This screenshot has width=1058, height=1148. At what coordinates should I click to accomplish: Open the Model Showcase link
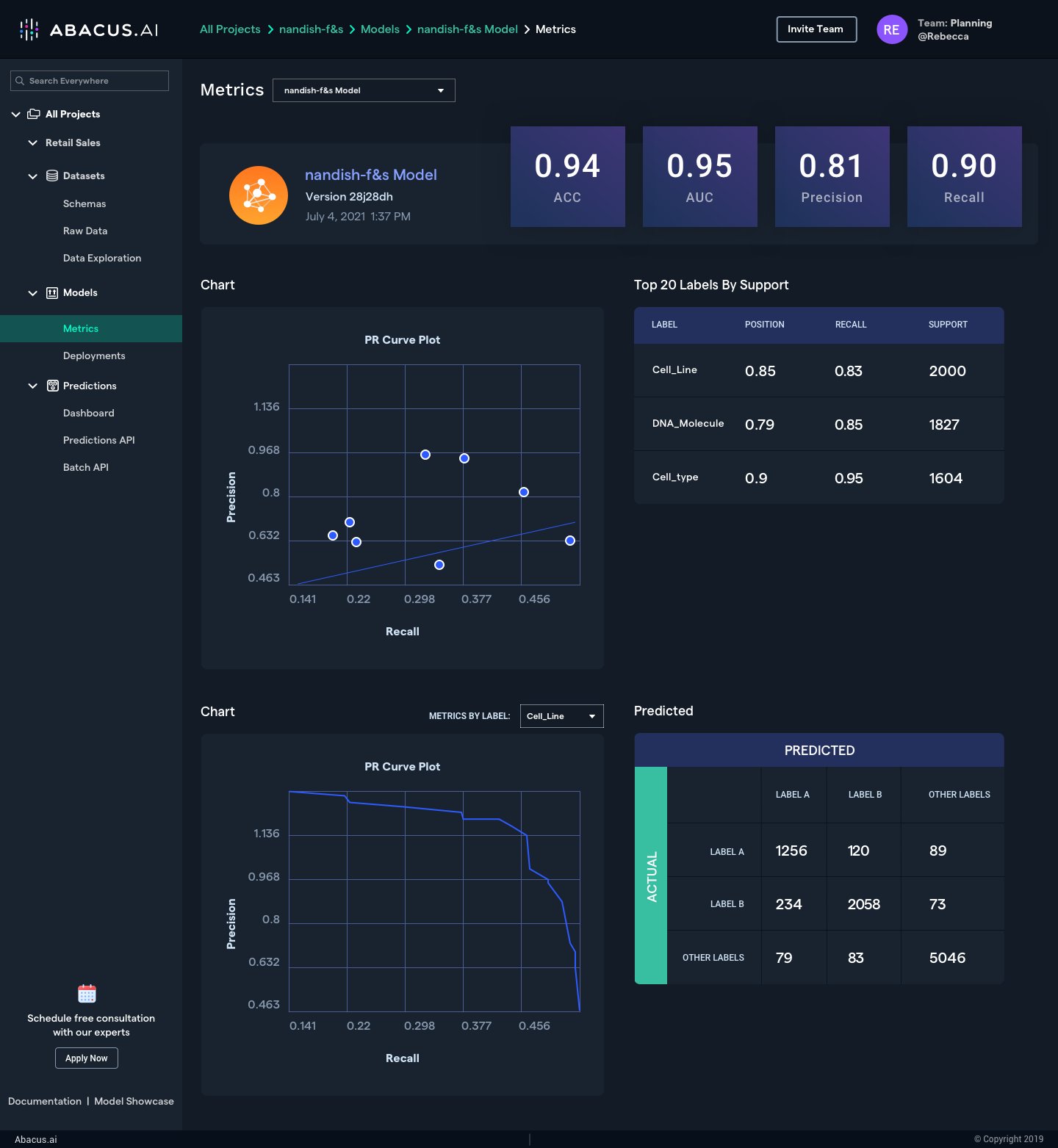click(134, 1101)
